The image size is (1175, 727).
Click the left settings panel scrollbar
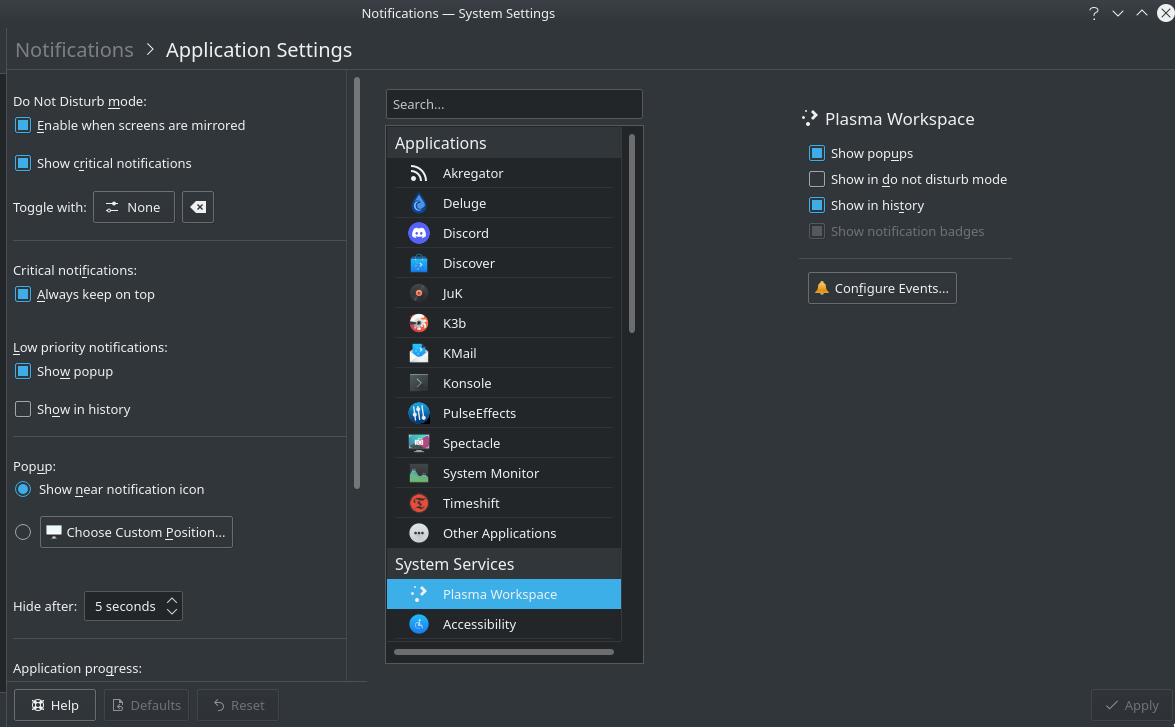pyautogui.click(x=357, y=283)
